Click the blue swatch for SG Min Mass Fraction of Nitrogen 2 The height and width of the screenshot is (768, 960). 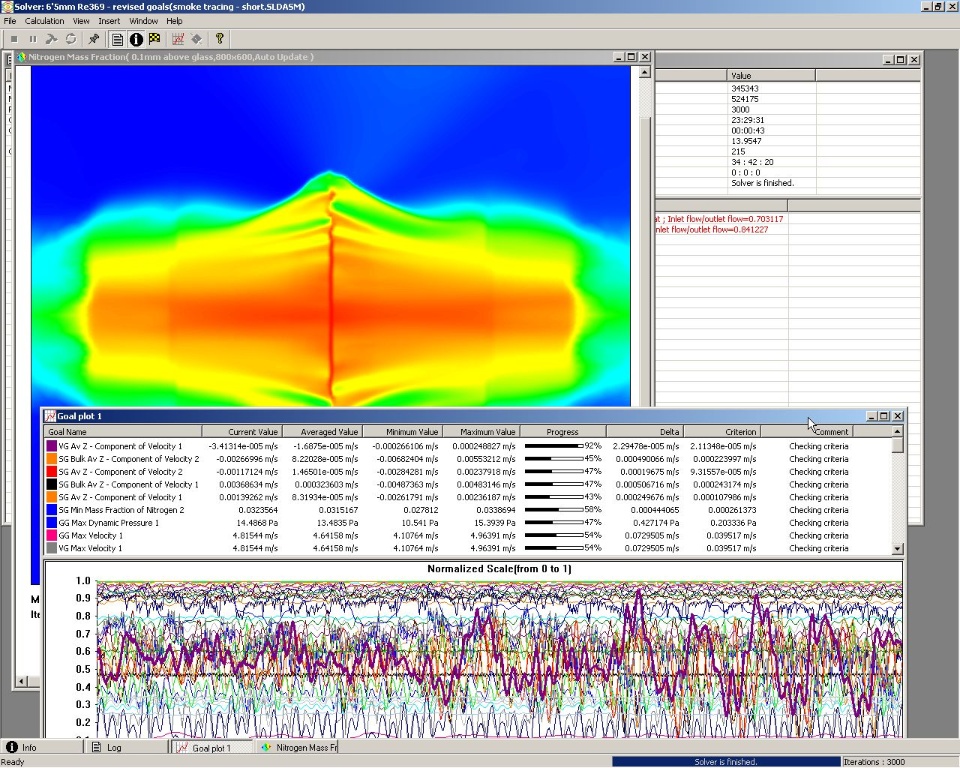pyautogui.click(x=51, y=510)
